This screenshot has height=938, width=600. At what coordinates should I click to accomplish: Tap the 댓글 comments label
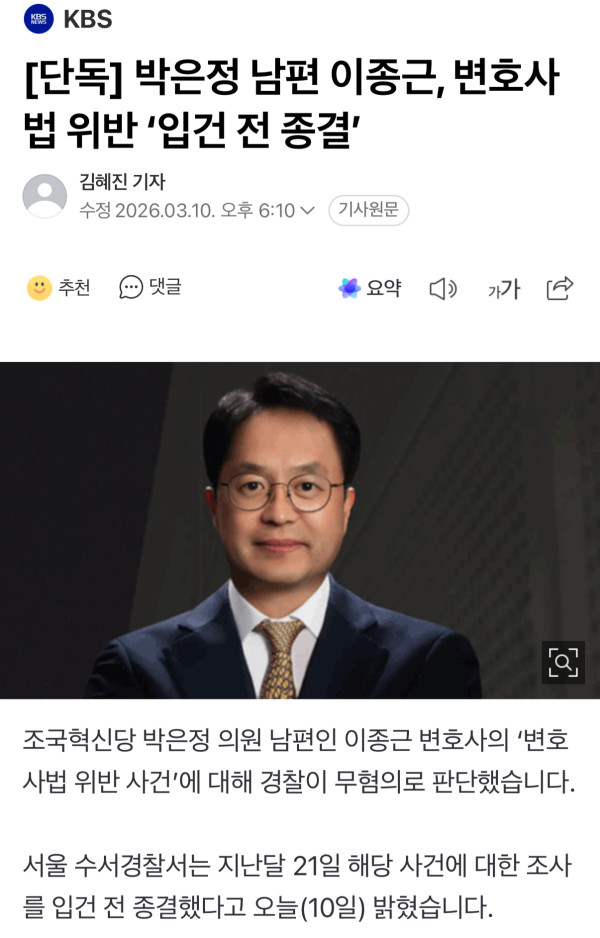point(165,287)
